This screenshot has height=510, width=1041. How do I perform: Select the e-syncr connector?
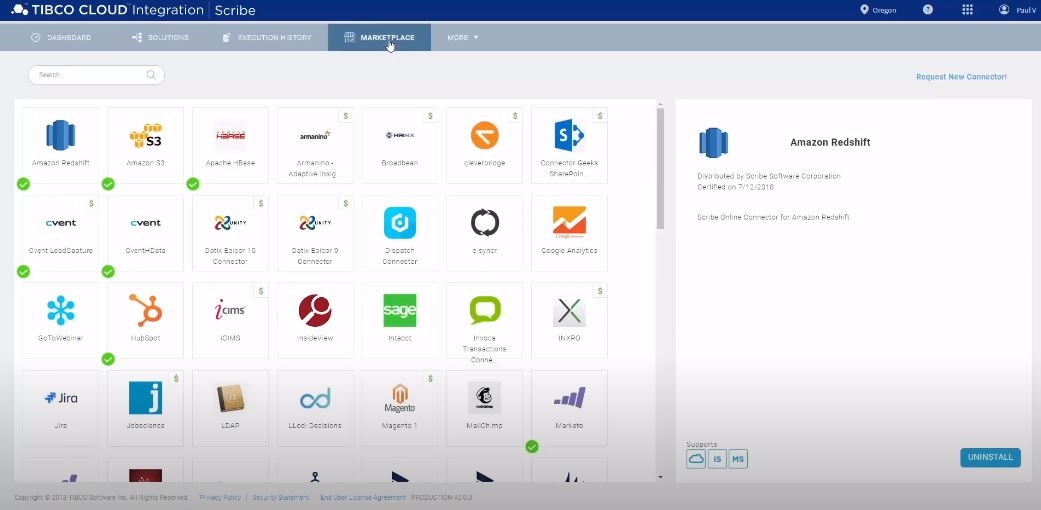[485, 233]
